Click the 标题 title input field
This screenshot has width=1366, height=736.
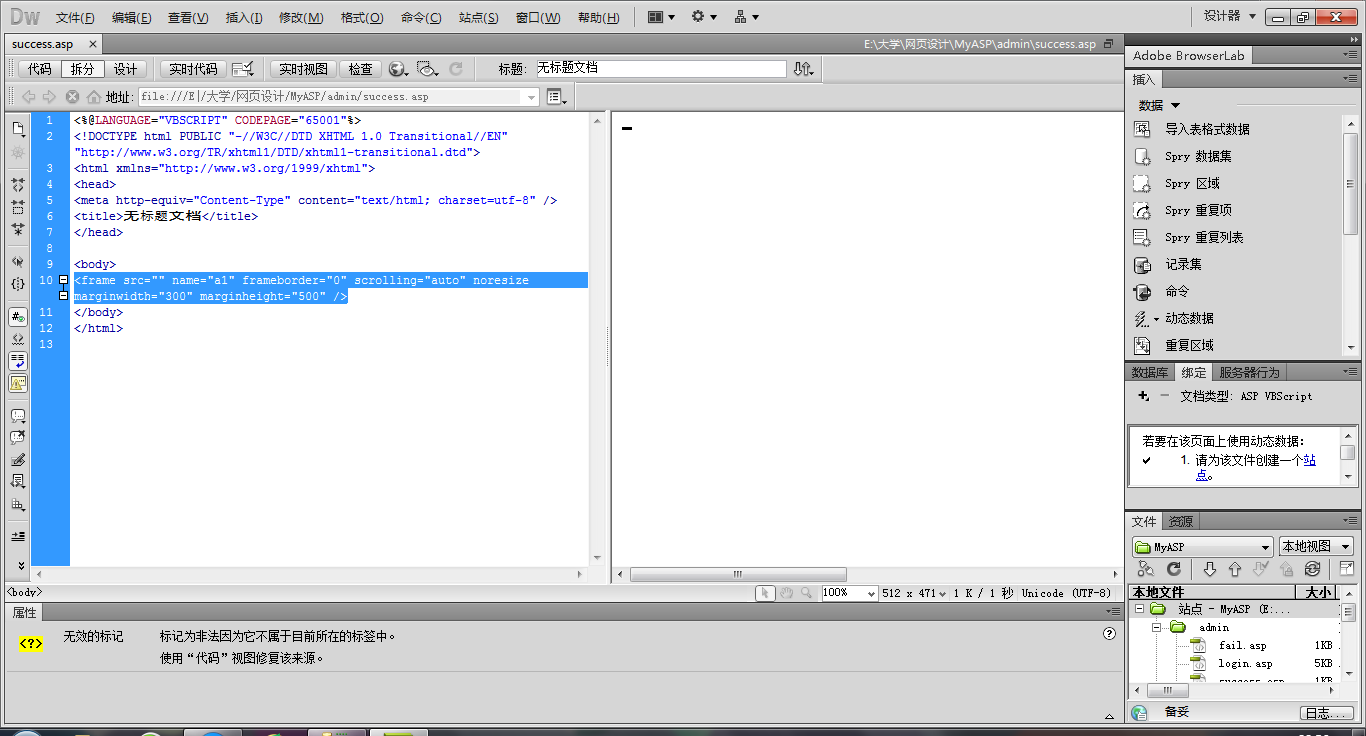coord(660,68)
